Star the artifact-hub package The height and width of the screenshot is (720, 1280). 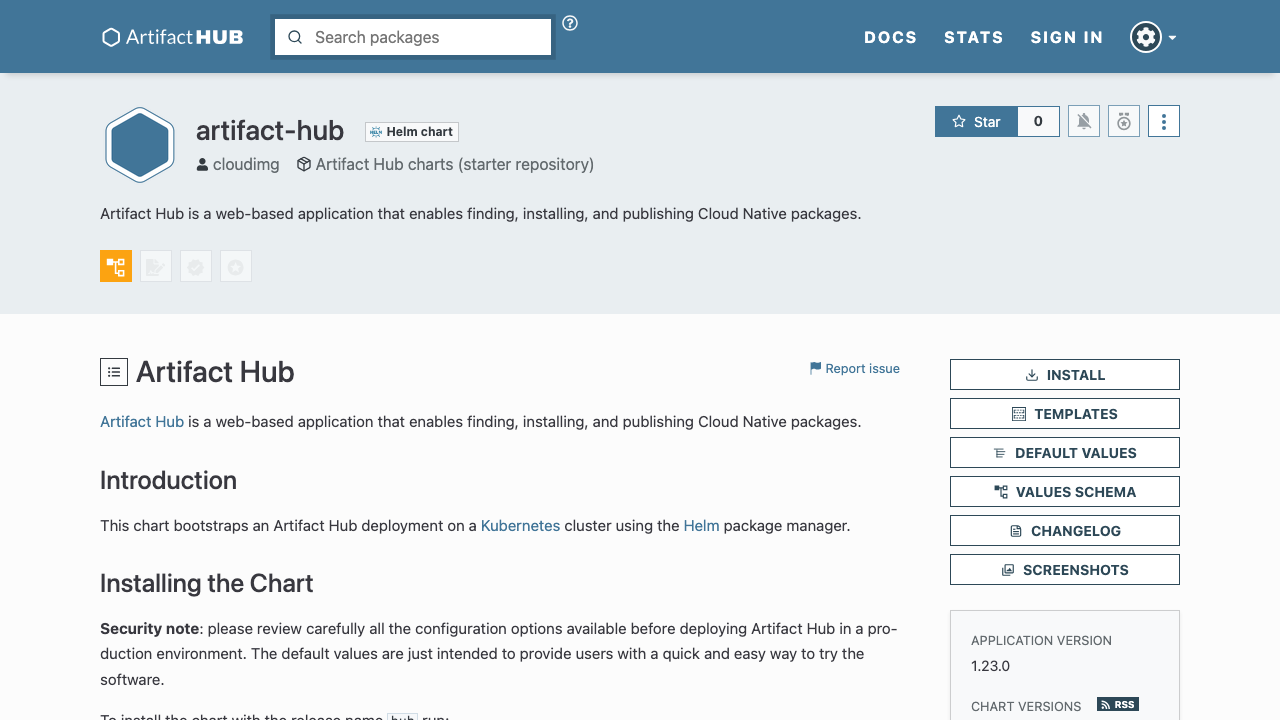pos(976,121)
